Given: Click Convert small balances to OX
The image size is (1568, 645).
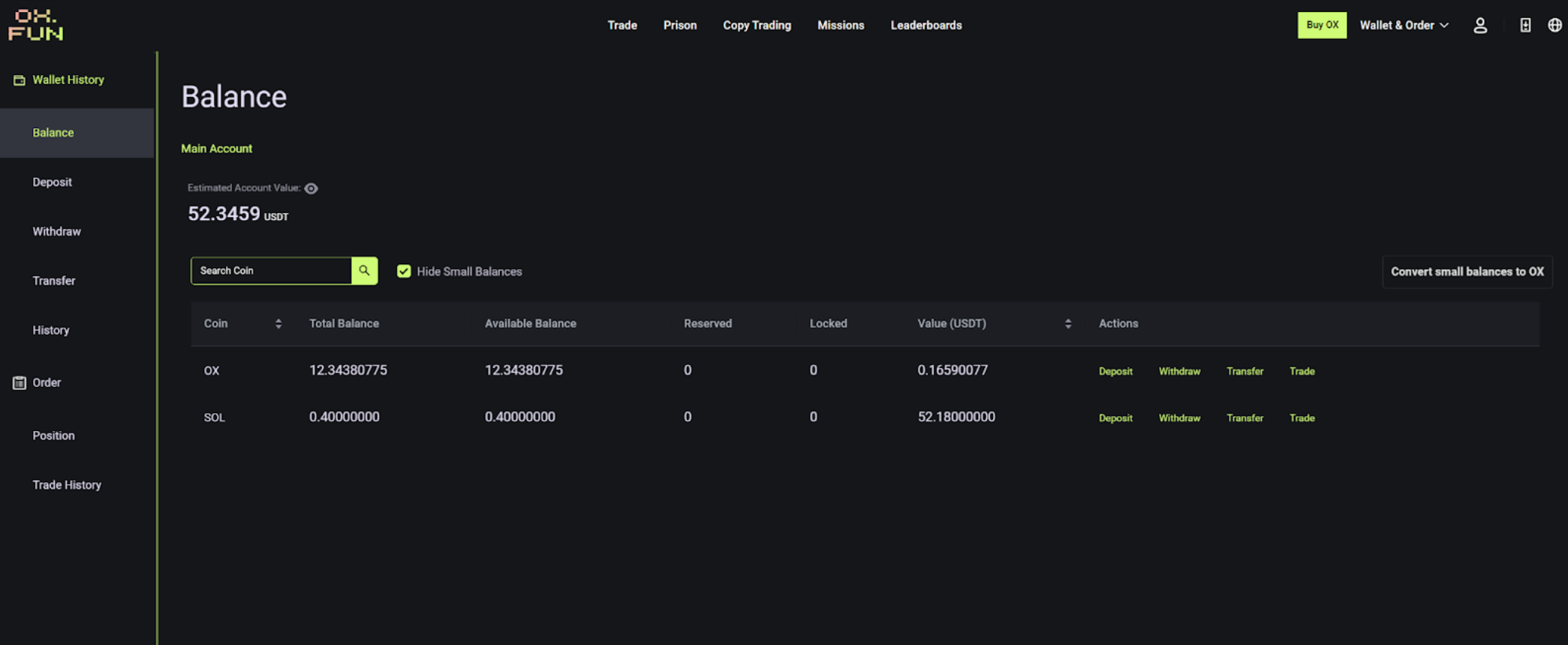Looking at the screenshot, I should 1467,272.
